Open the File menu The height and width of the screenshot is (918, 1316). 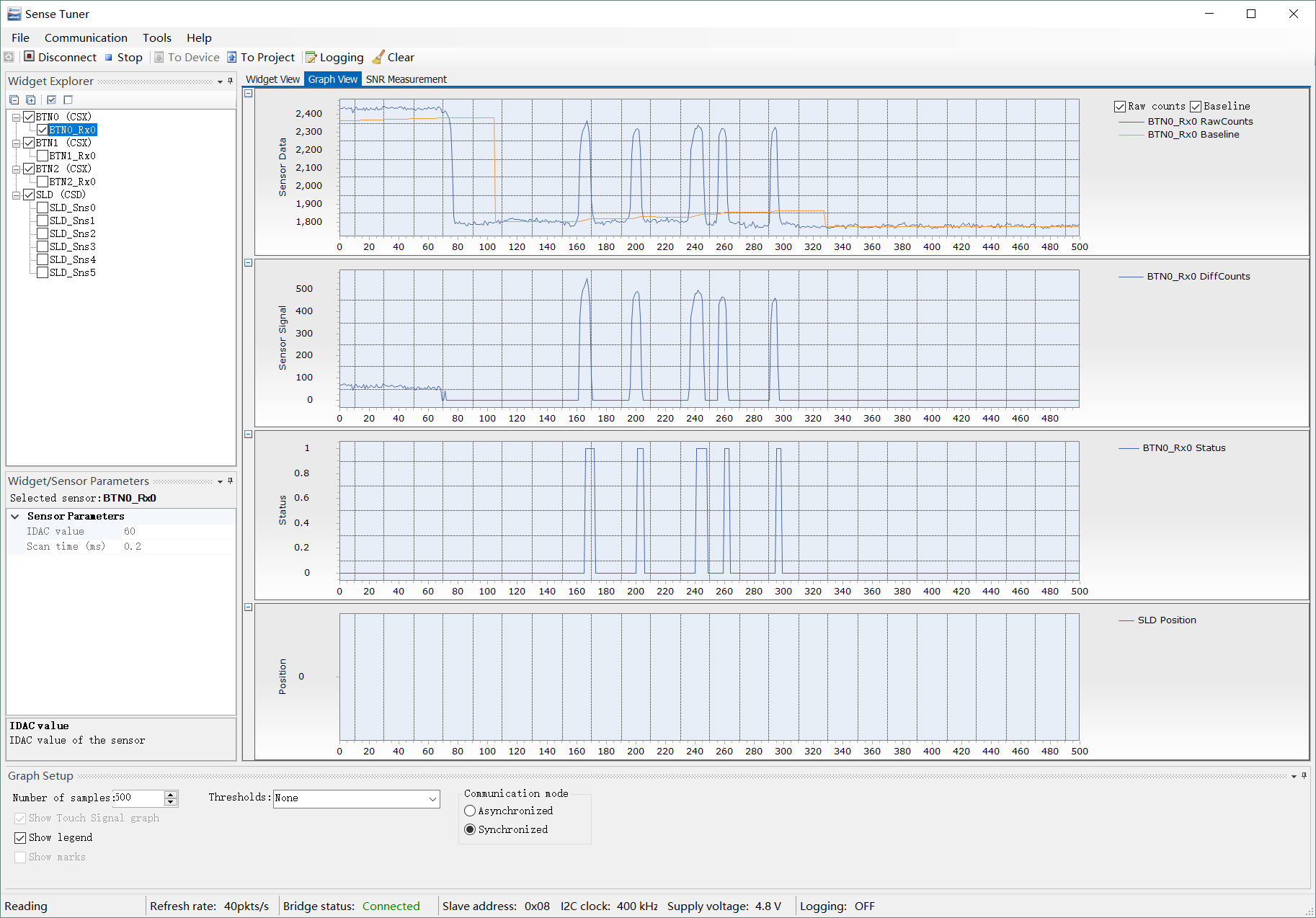tap(20, 37)
